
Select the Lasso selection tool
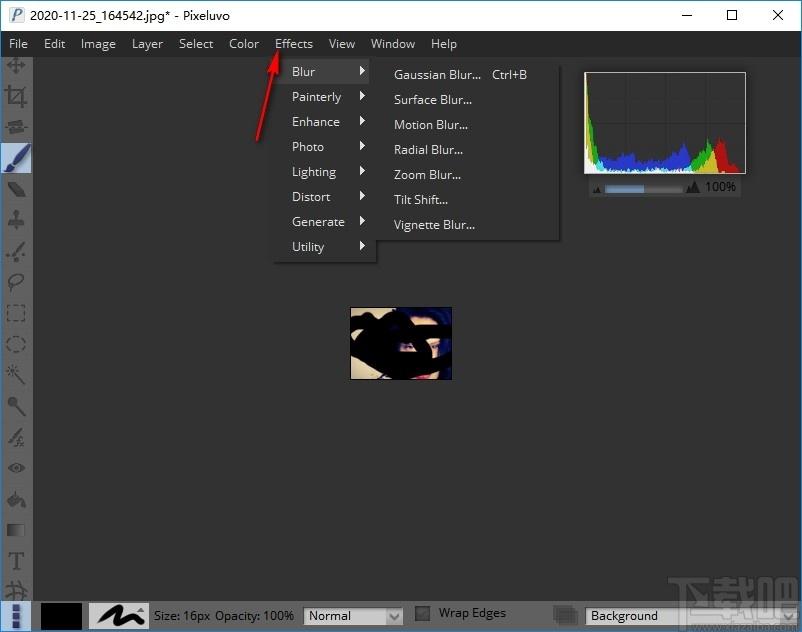tap(16, 282)
